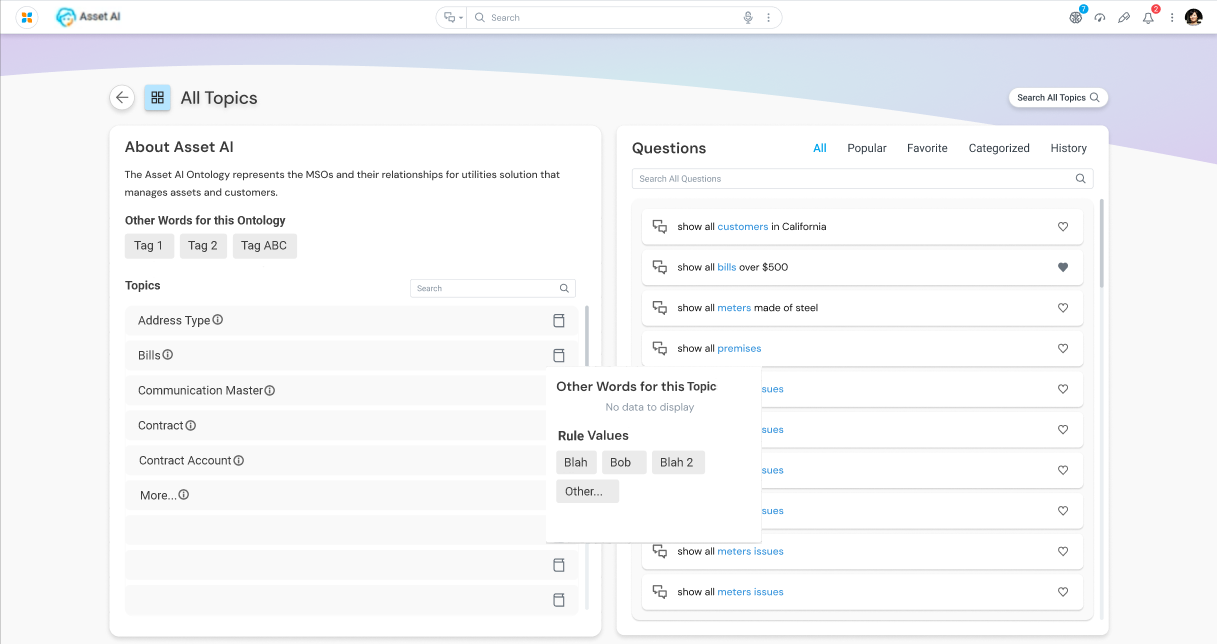This screenshot has height=644, width=1217.
Task: Open the app launcher grid icon
Action: (x=27, y=17)
